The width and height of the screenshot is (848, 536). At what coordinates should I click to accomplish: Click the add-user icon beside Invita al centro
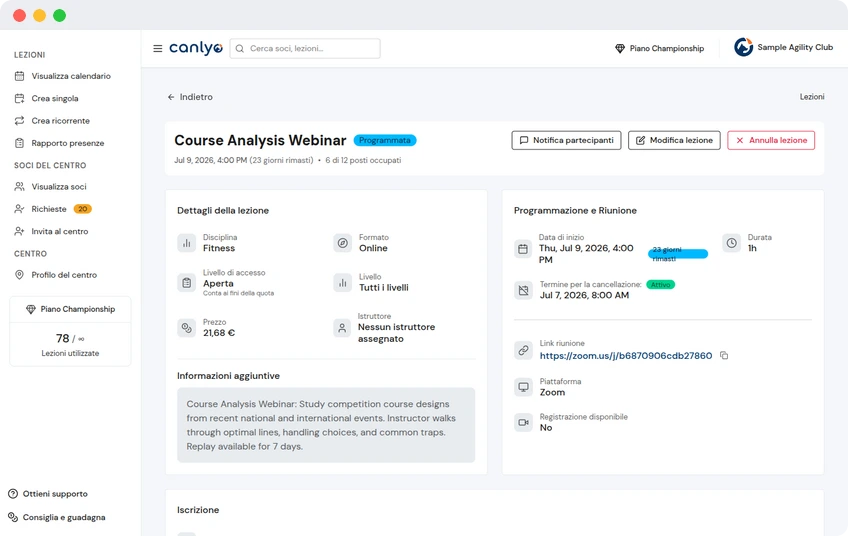pos(19,231)
